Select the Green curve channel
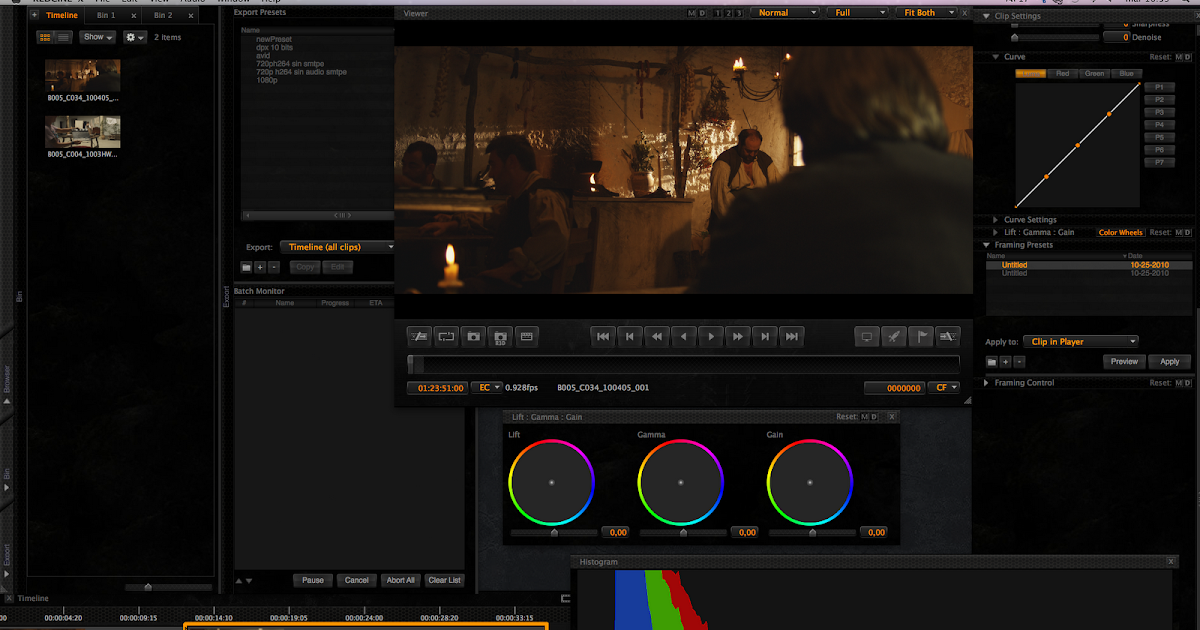The height and width of the screenshot is (630, 1200). pos(1095,73)
